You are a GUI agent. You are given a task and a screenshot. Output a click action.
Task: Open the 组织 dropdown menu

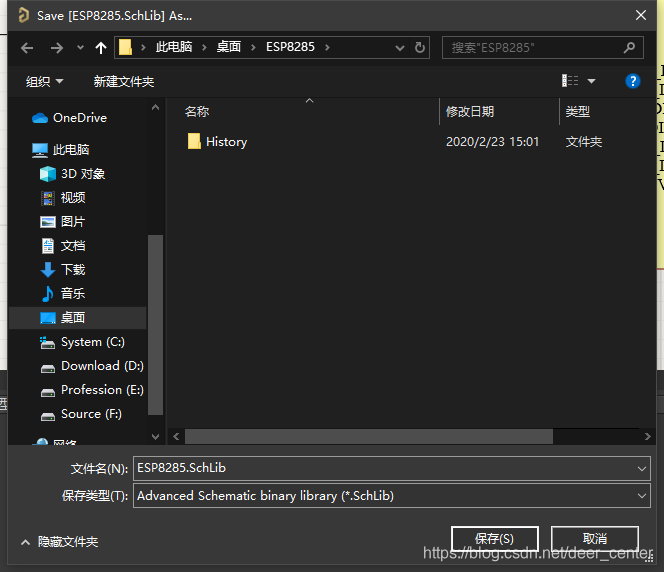click(44, 81)
